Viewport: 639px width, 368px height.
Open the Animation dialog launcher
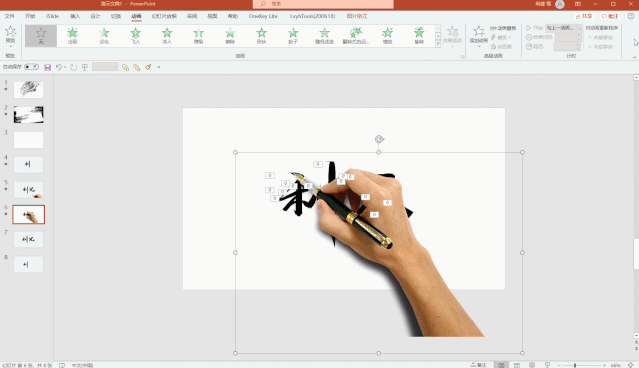click(x=463, y=57)
